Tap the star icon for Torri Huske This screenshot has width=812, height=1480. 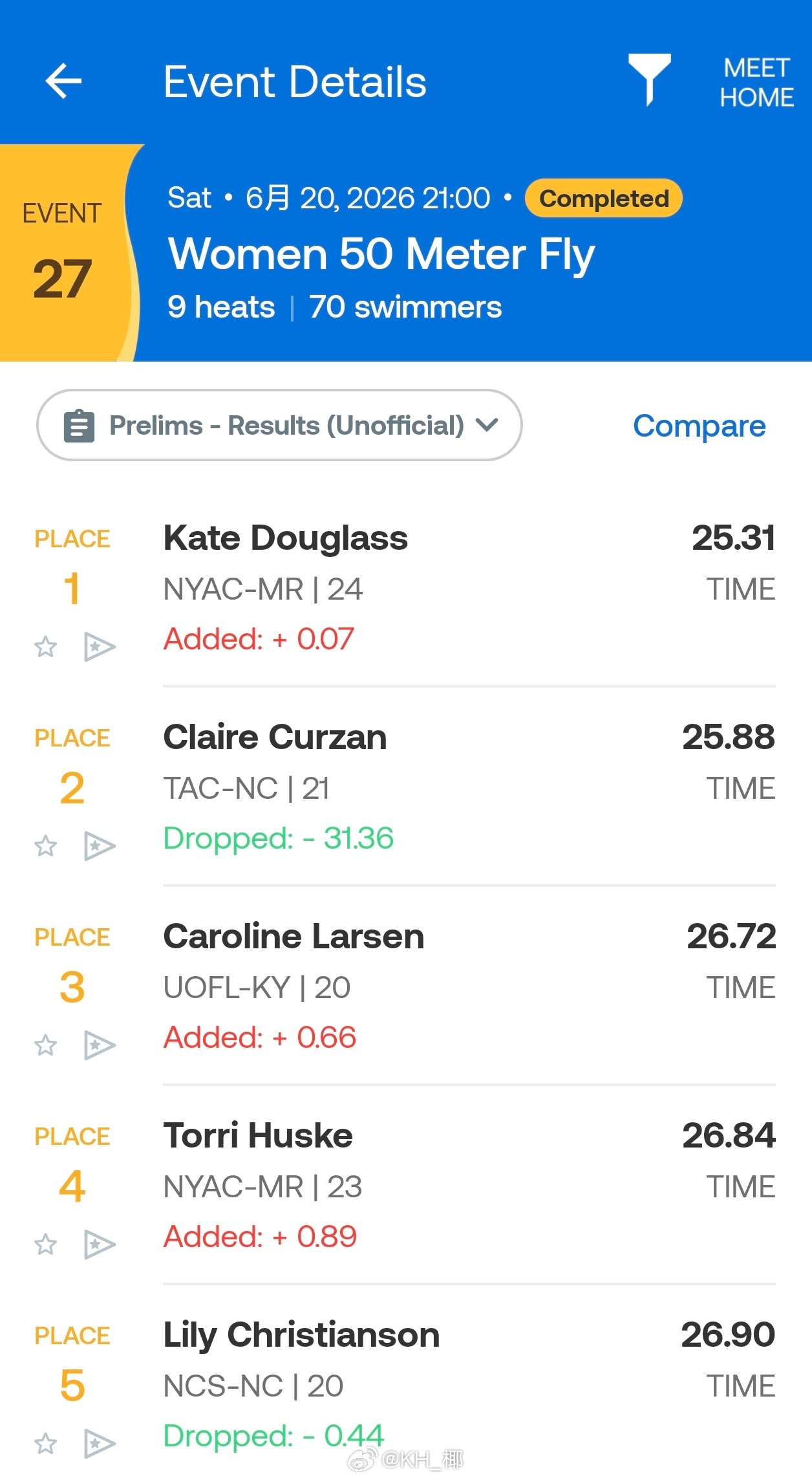point(45,1244)
